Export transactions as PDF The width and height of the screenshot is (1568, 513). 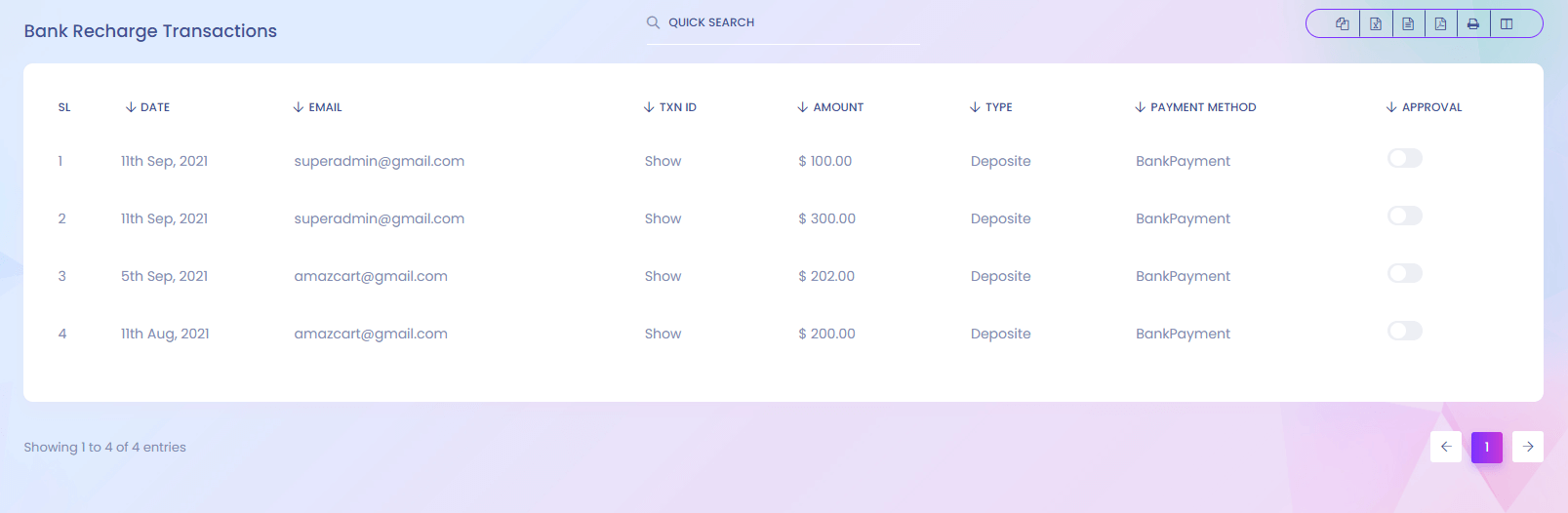click(x=1440, y=24)
